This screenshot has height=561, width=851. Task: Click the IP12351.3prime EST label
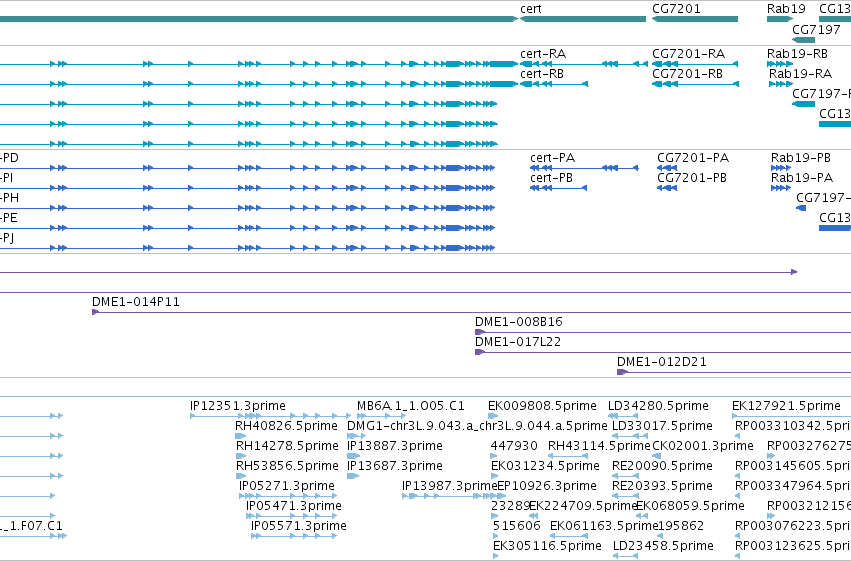238,406
